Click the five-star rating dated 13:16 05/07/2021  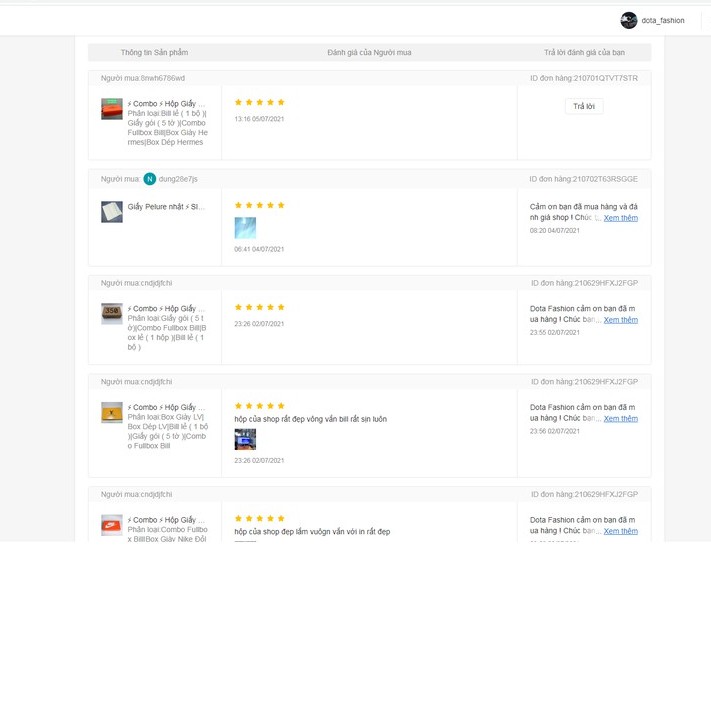coord(259,102)
